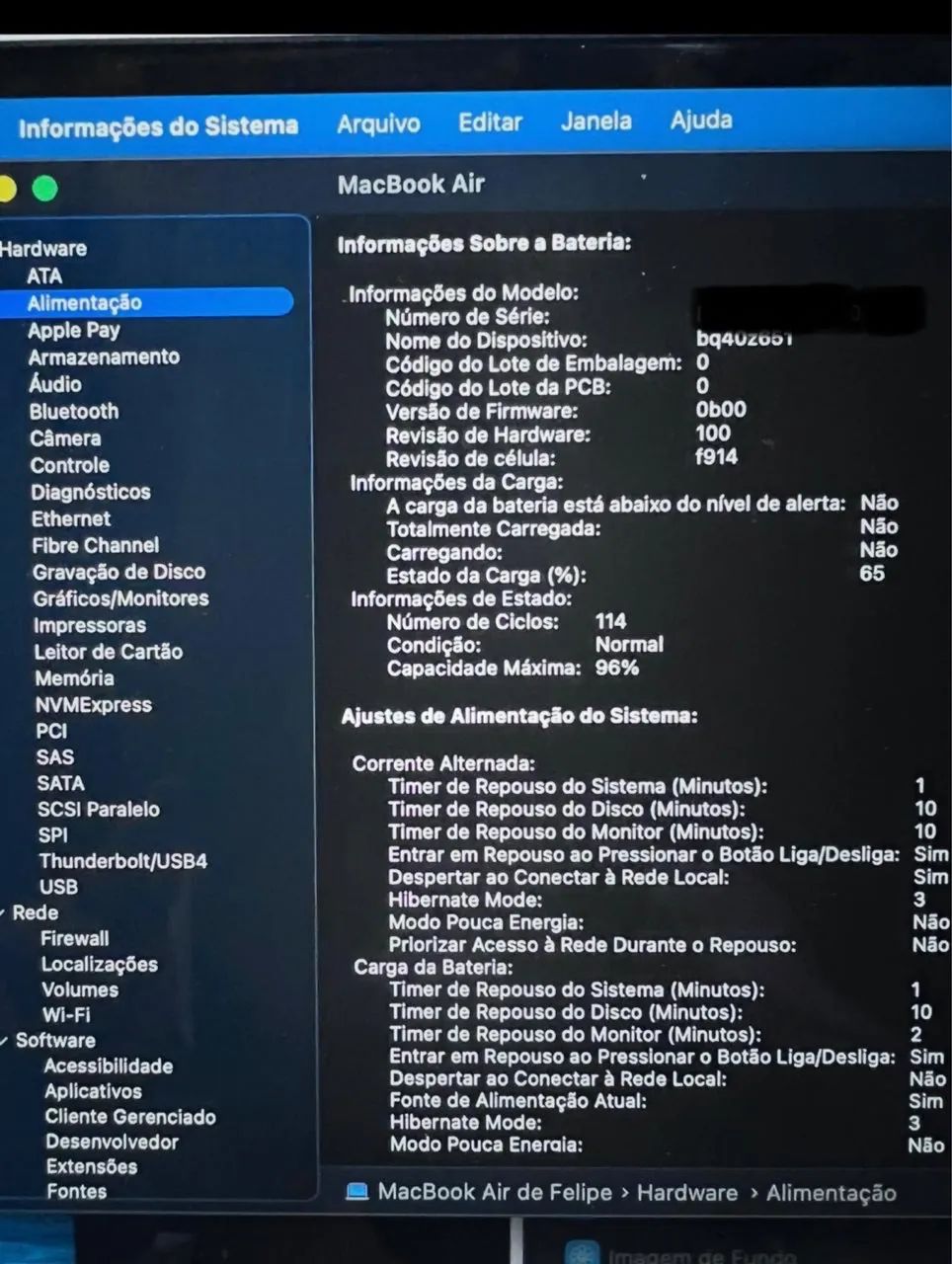The height and width of the screenshot is (1264, 952).
Task: Open the Janela menu
Action: (595, 121)
